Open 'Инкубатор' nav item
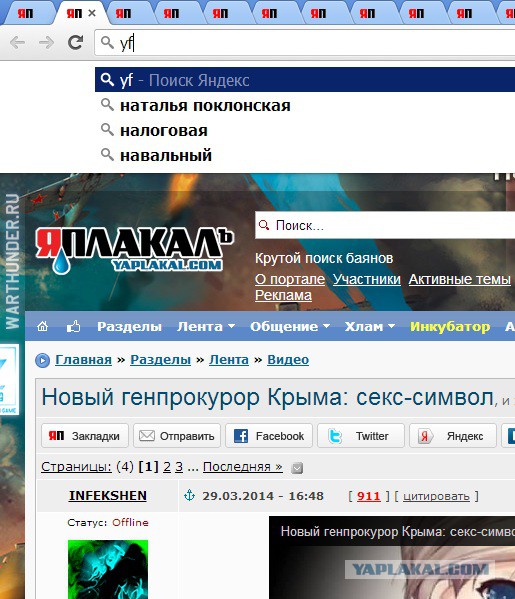 click(x=450, y=327)
